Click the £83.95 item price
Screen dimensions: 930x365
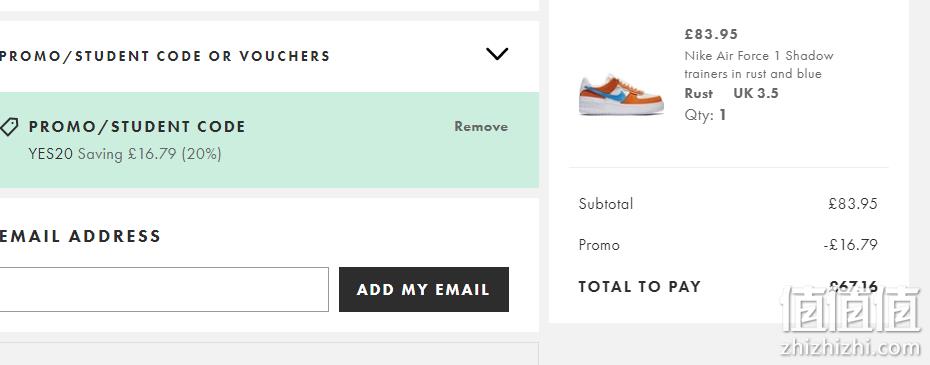coord(711,34)
